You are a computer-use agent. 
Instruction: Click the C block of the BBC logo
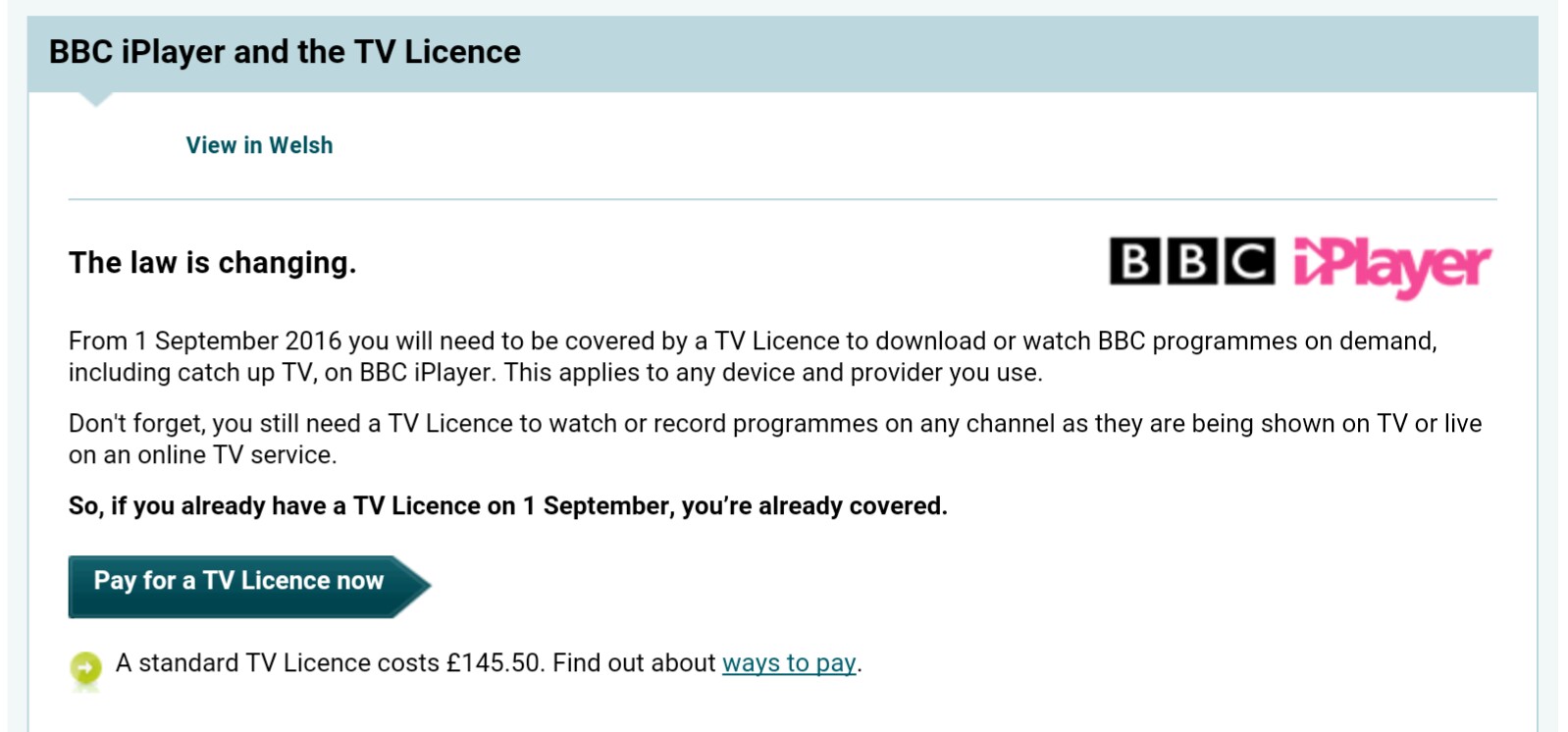(1248, 261)
